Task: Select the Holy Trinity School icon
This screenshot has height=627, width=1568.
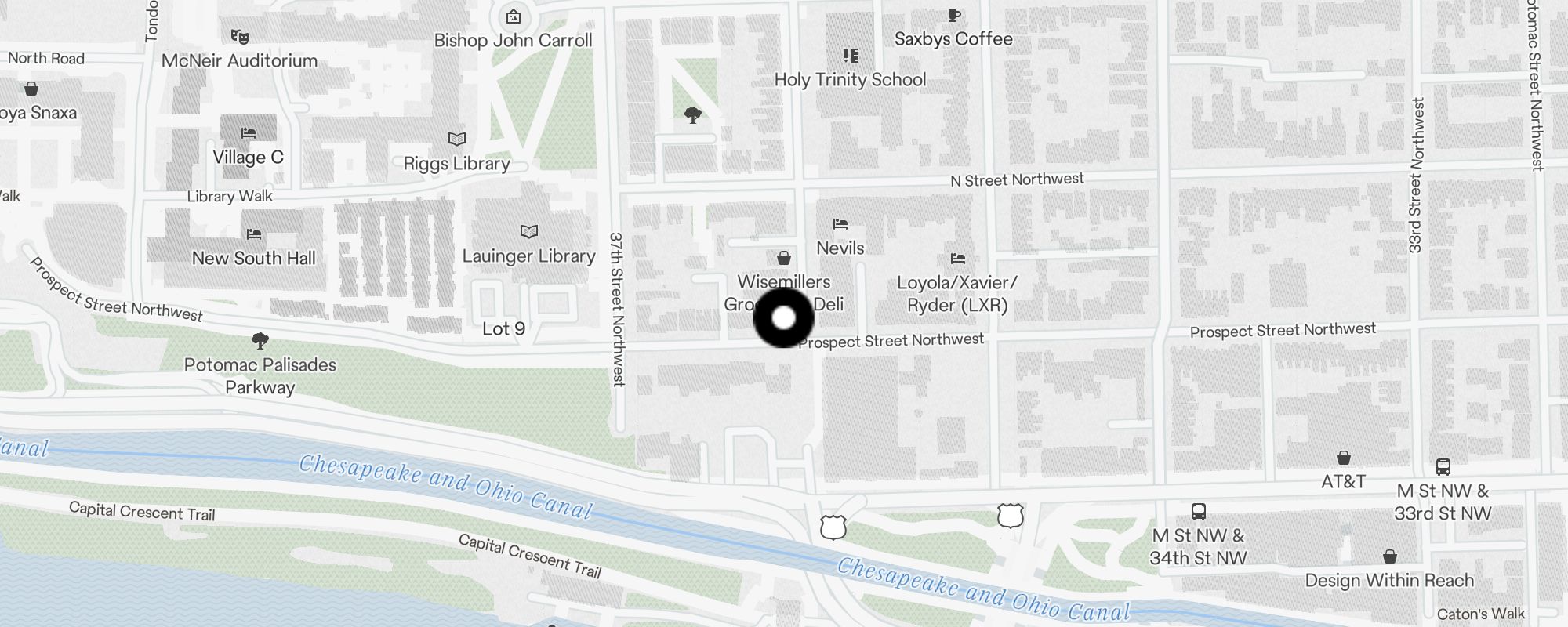Action: click(x=850, y=56)
